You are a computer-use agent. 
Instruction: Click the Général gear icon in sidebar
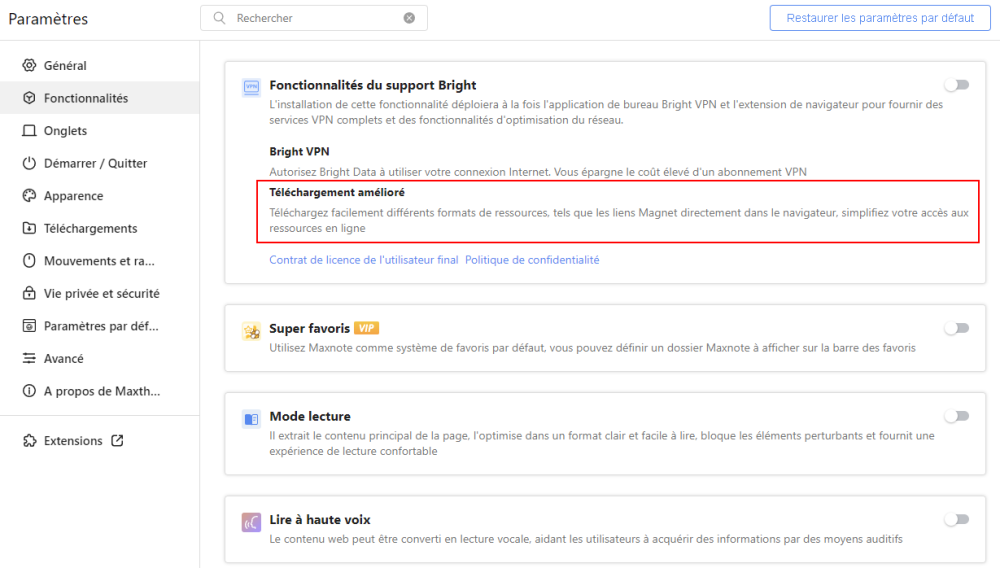click(29, 66)
